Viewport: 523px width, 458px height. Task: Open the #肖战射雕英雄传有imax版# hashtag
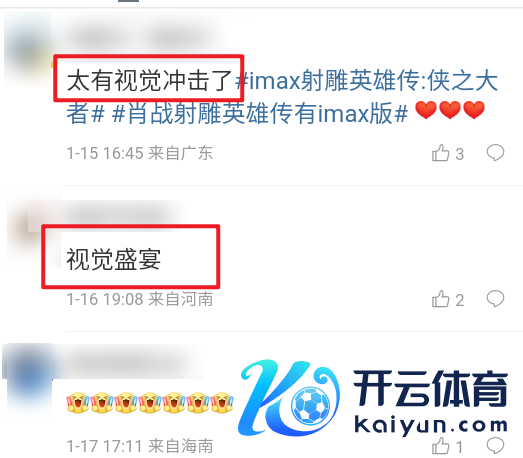[260, 113]
